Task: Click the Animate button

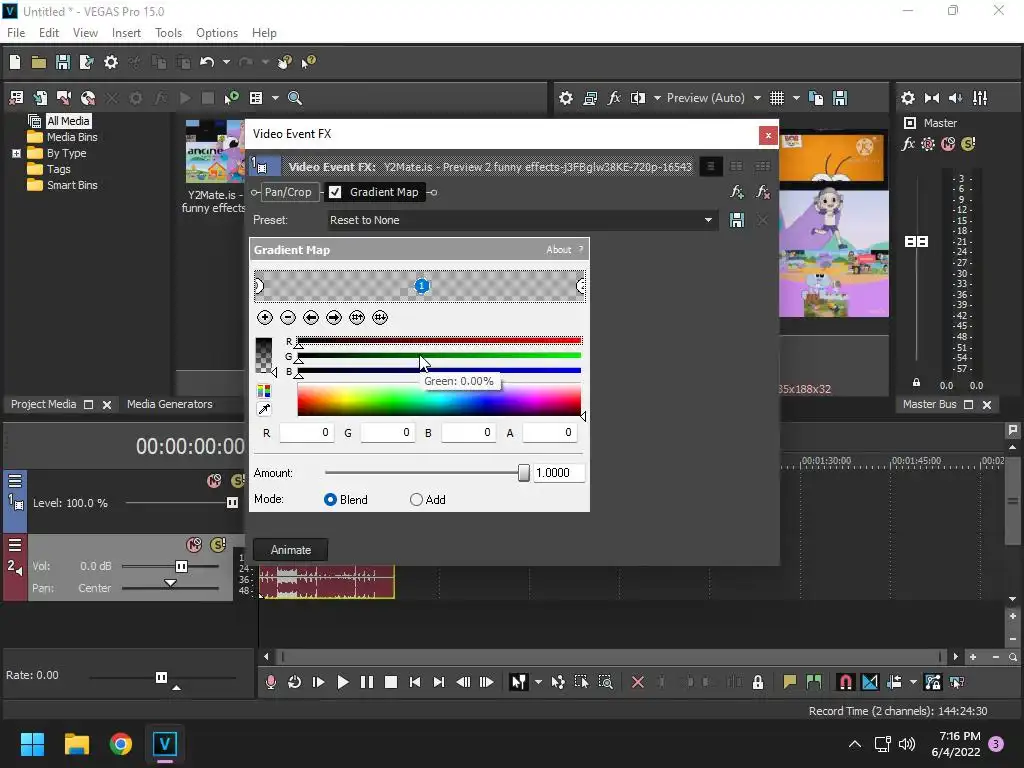Action: coord(291,550)
